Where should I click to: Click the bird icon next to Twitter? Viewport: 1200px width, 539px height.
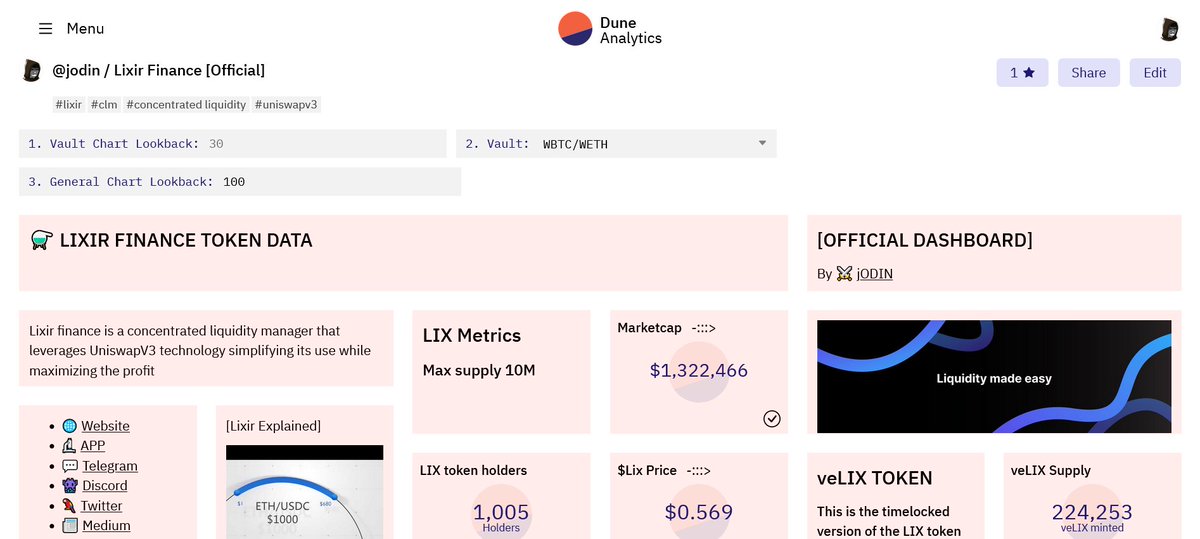70,506
